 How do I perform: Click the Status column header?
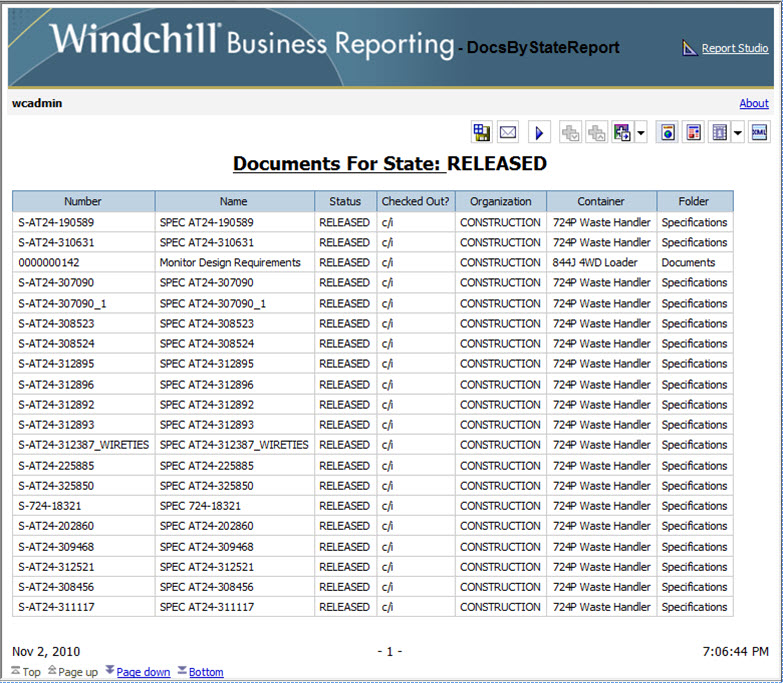click(x=345, y=201)
